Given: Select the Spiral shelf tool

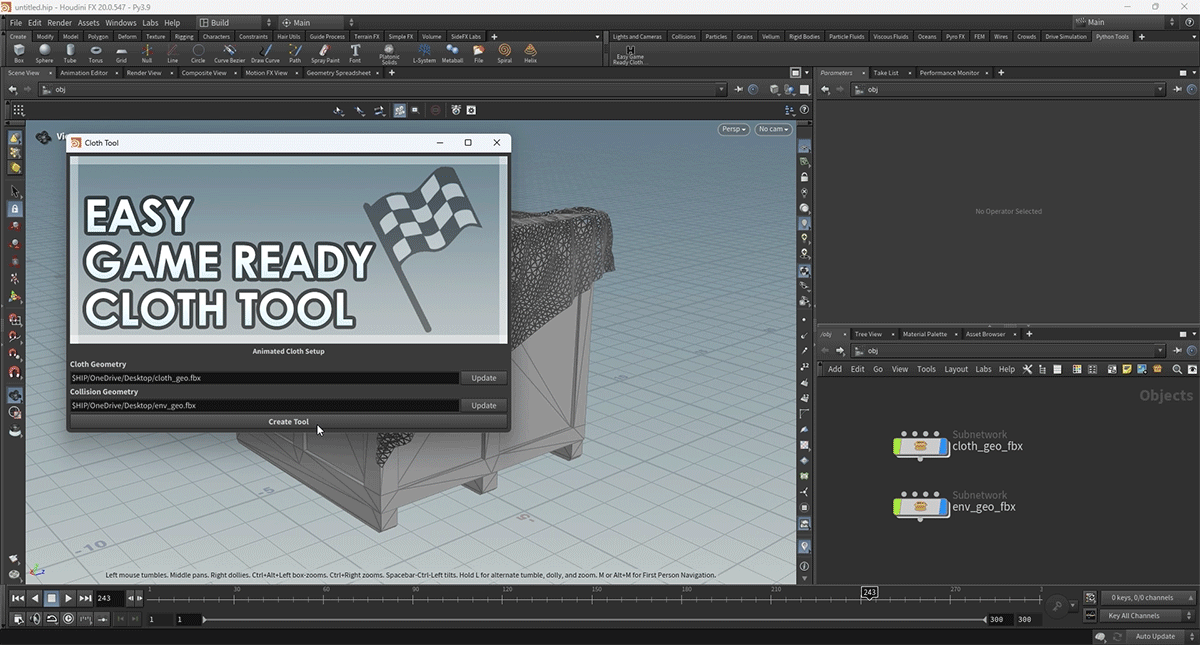Looking at the screenshot, I should 504,53.
